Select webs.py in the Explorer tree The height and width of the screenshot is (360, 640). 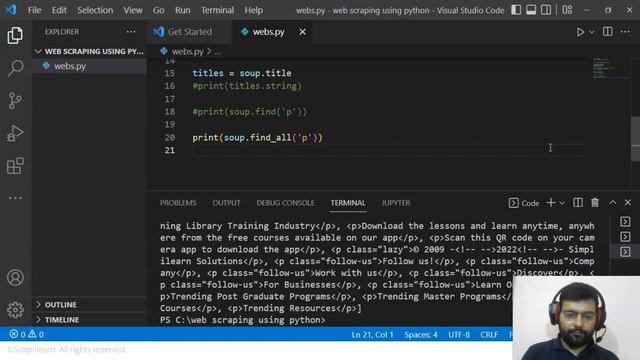coord(89,66)
